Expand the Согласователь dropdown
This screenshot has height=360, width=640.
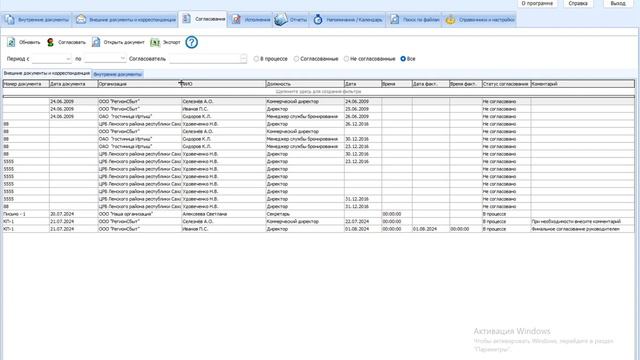(x=244, y=59)
